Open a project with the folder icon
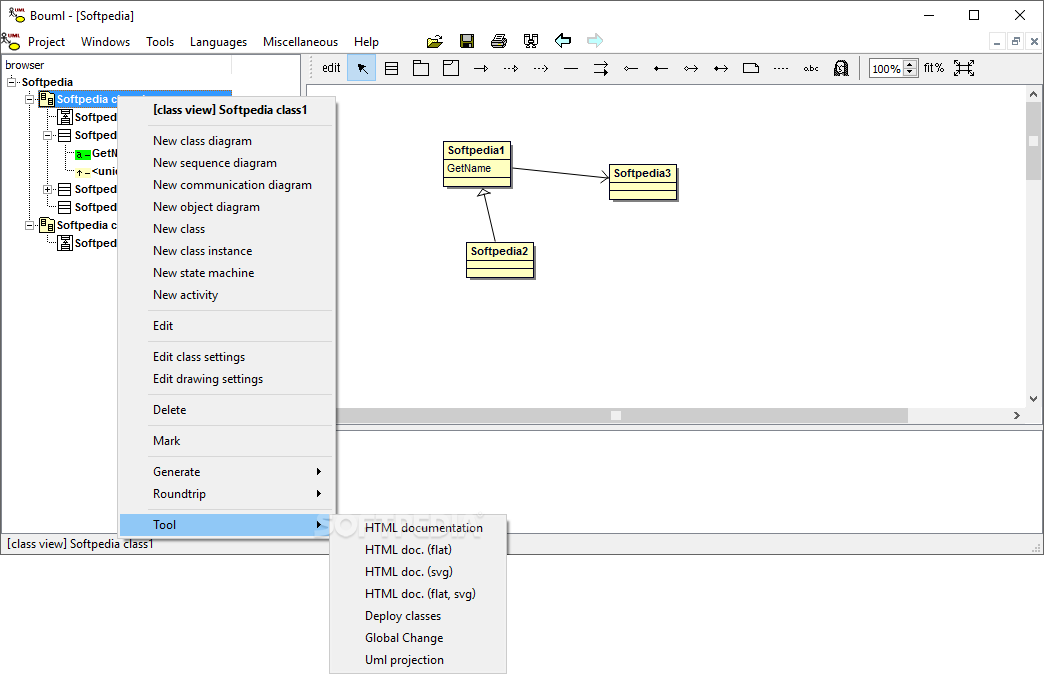This screenshot has width=1044, height=674. tap(435, 41)
